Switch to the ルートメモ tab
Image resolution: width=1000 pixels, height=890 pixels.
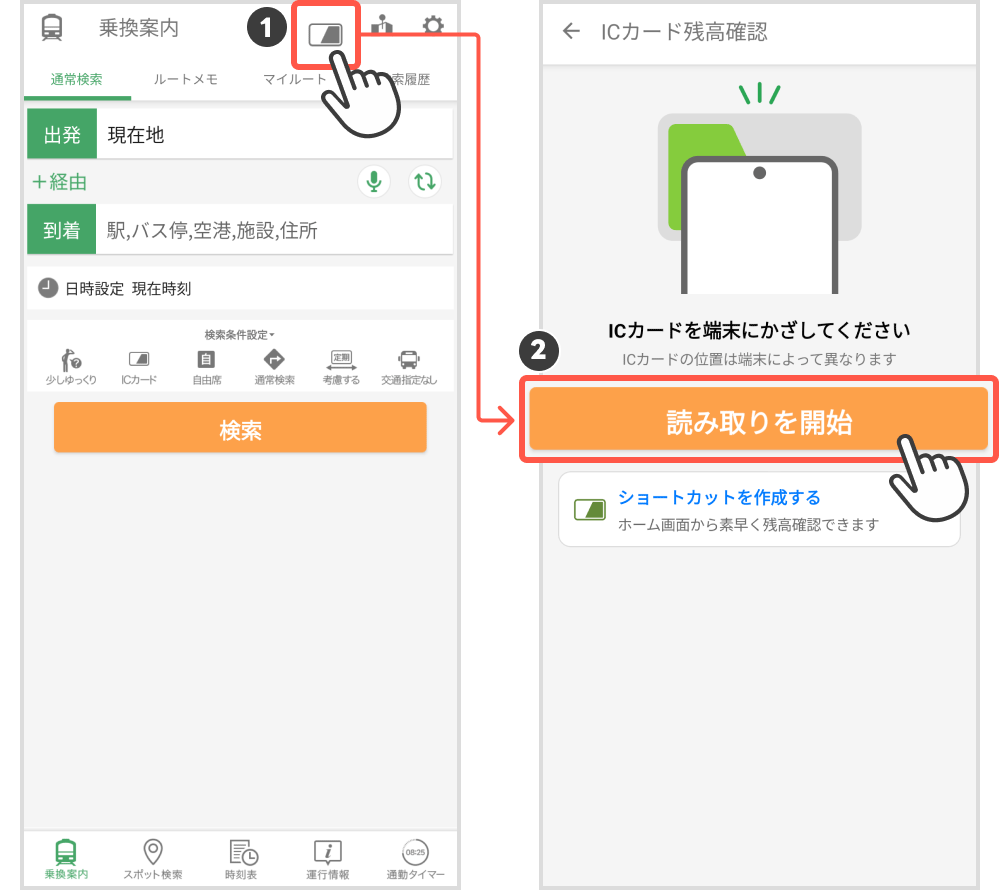pyautogui.click(x=184, y=79)
